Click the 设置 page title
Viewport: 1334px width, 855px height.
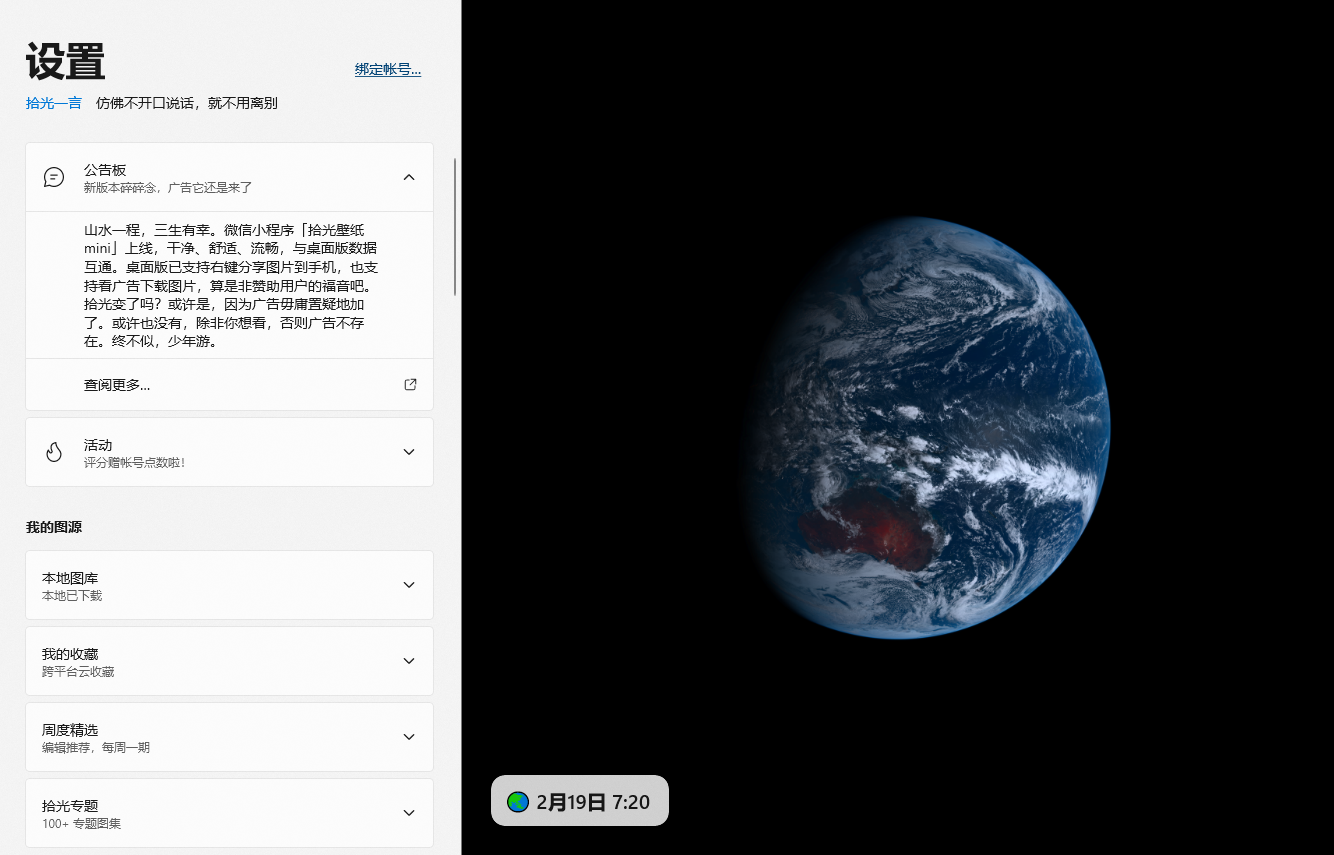click(x=66, y=62)
